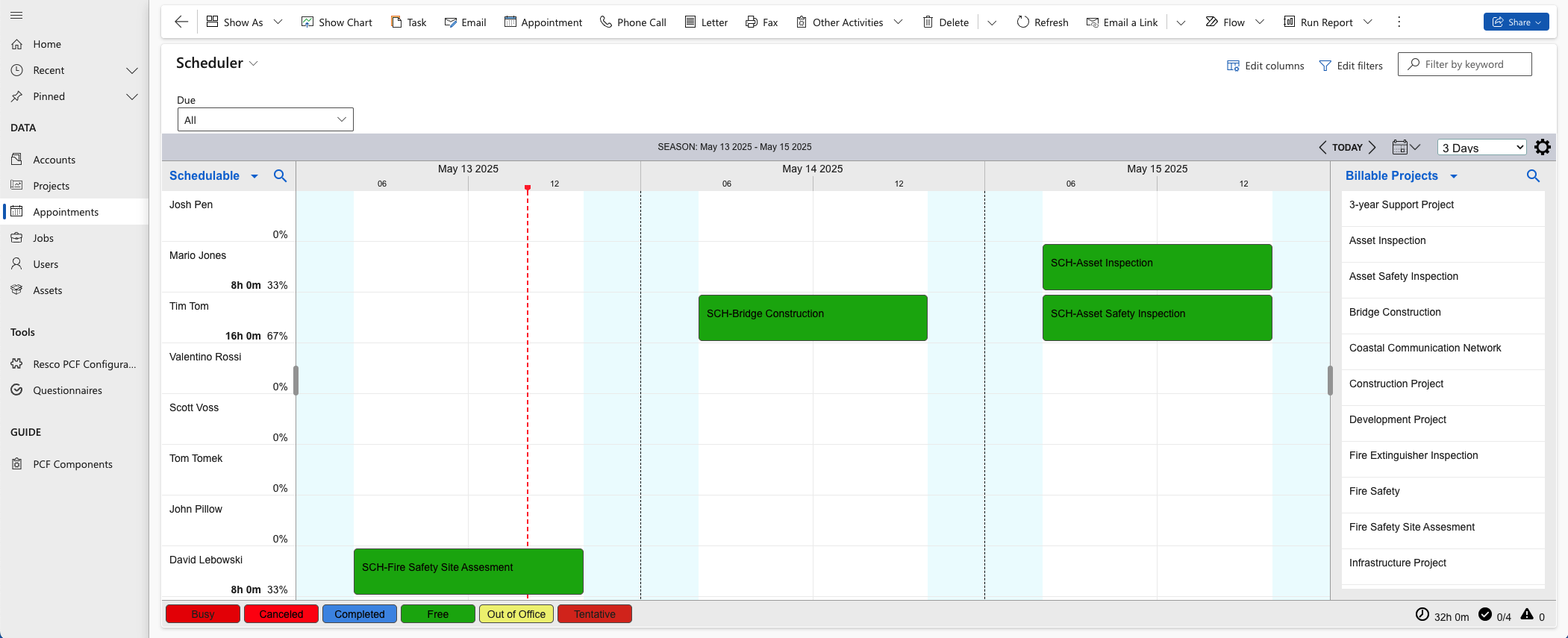Viewport: 1568px width, 638px height.
Task: Create a Letter activity
Action: 706,22
